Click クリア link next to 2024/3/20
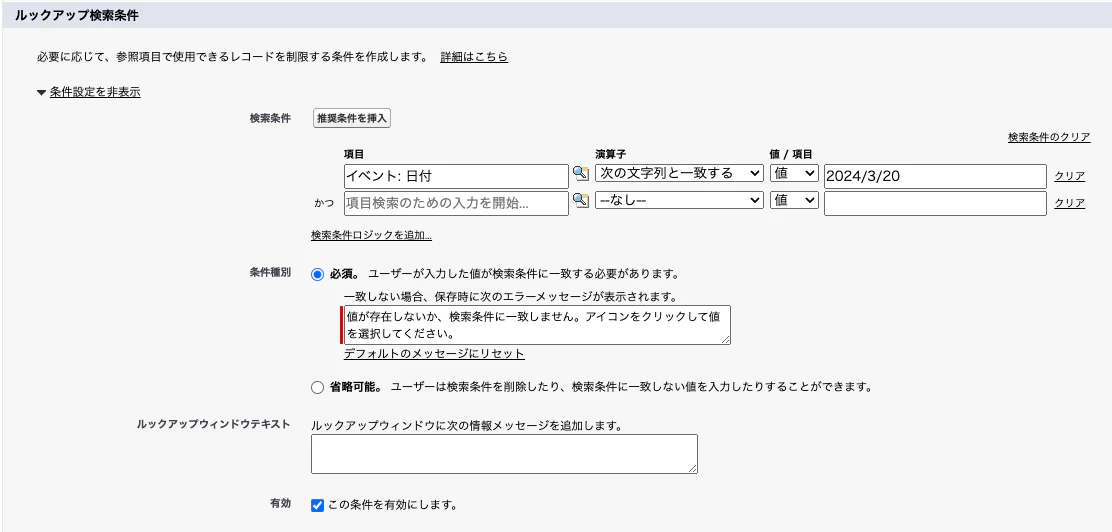 point(1069,176)
